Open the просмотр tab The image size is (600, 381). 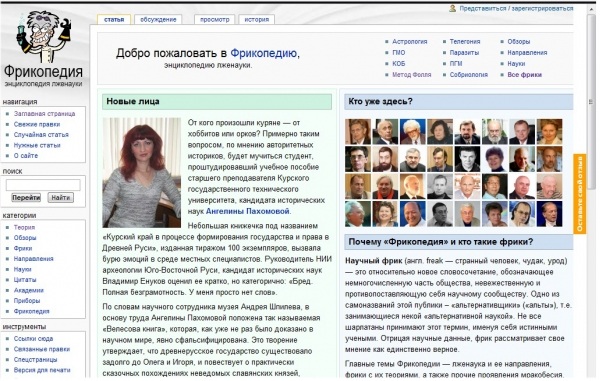(x=214, y=20)
